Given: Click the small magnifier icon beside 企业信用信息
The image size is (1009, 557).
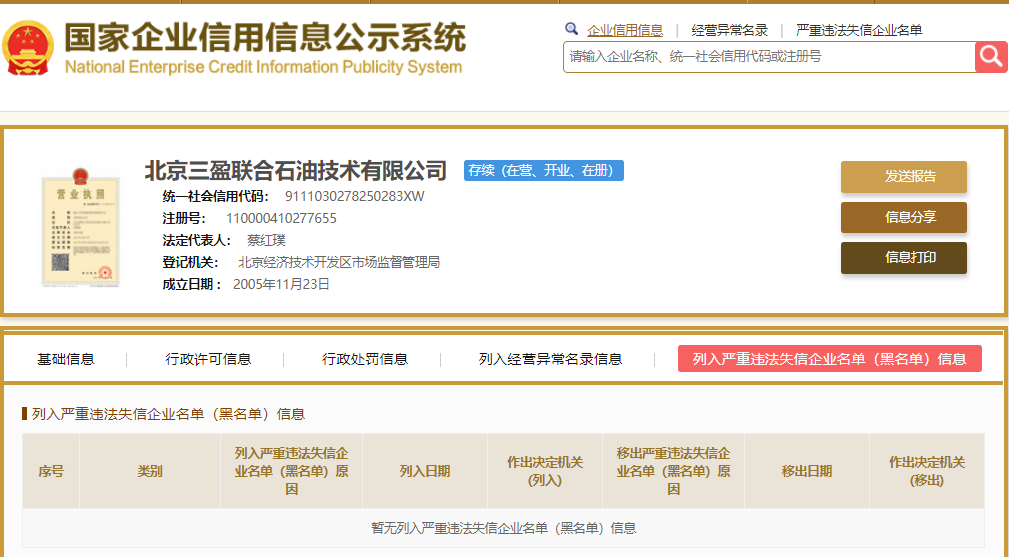Looking at the screenshot, I should click(x=571, y=29).
